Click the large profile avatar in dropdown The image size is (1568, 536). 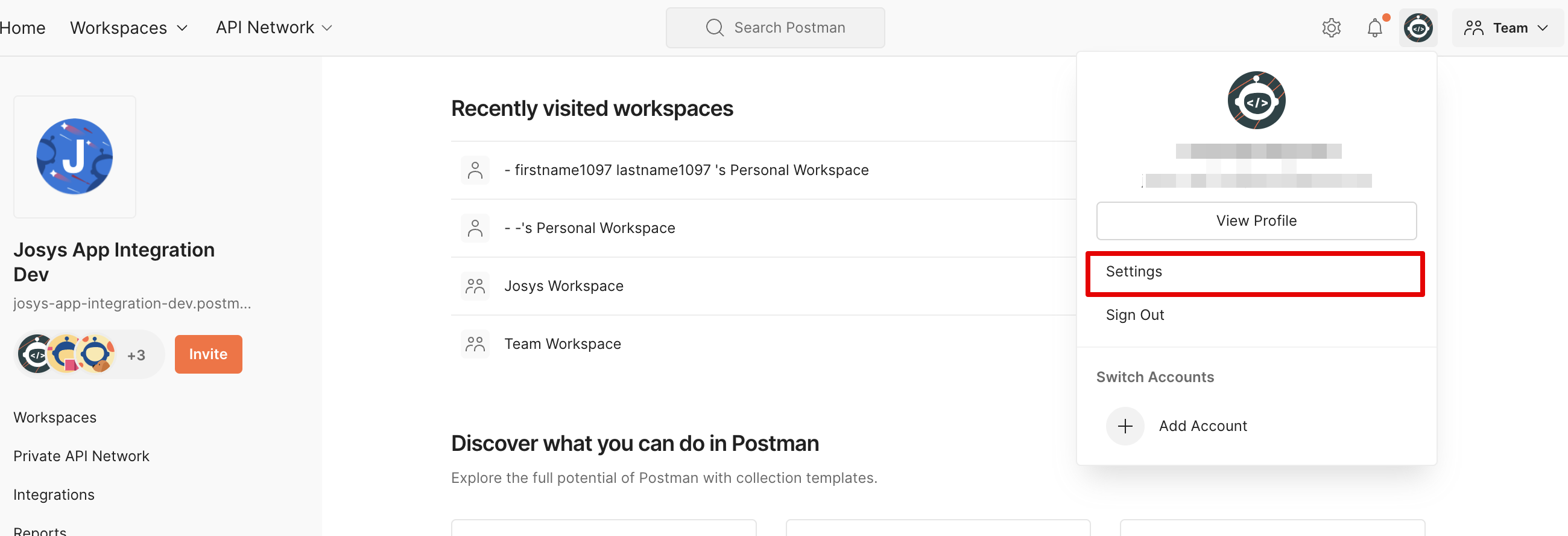coord(1256,100)
